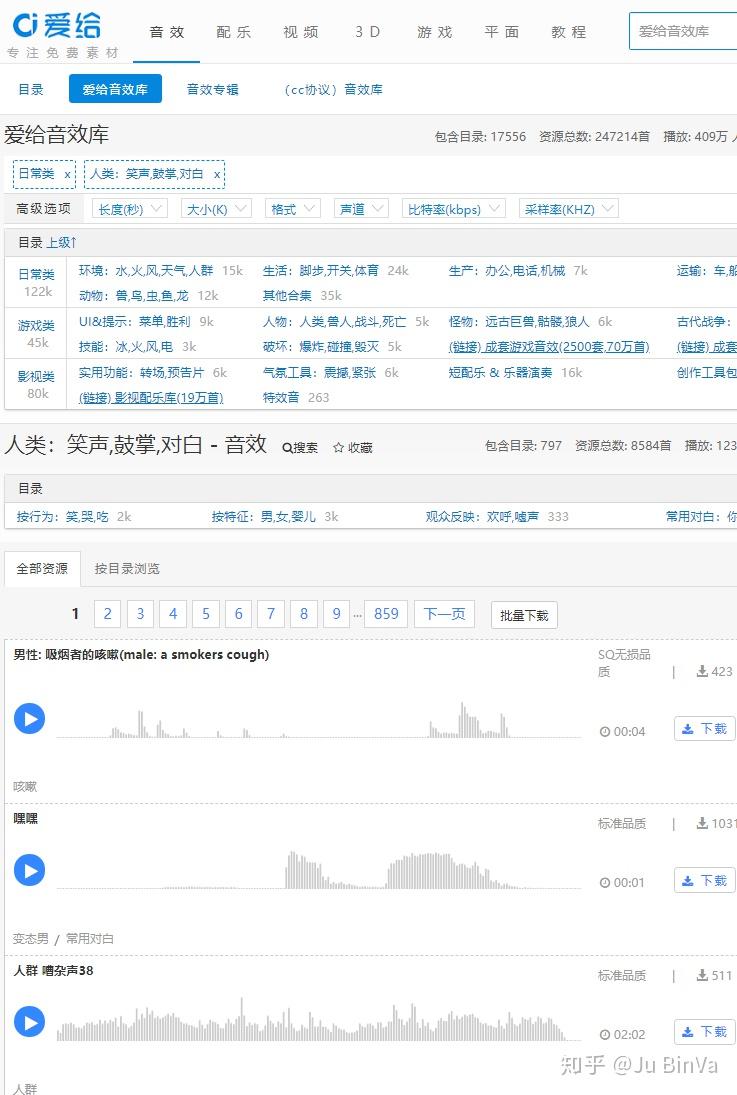Remove the 人类: 笑声,鼓掌,对白 filter tag

click(x=217, y=175)
